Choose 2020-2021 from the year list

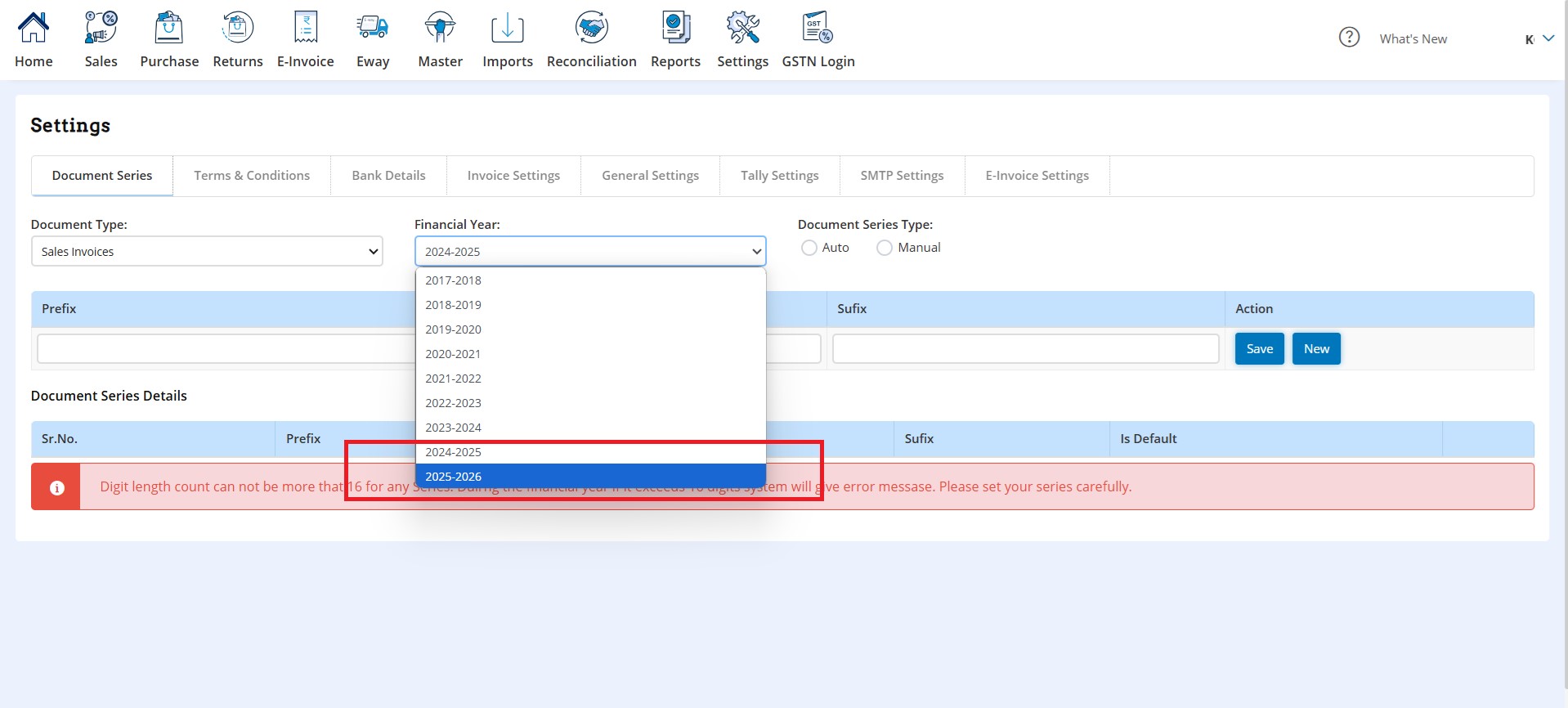(590, 354)
